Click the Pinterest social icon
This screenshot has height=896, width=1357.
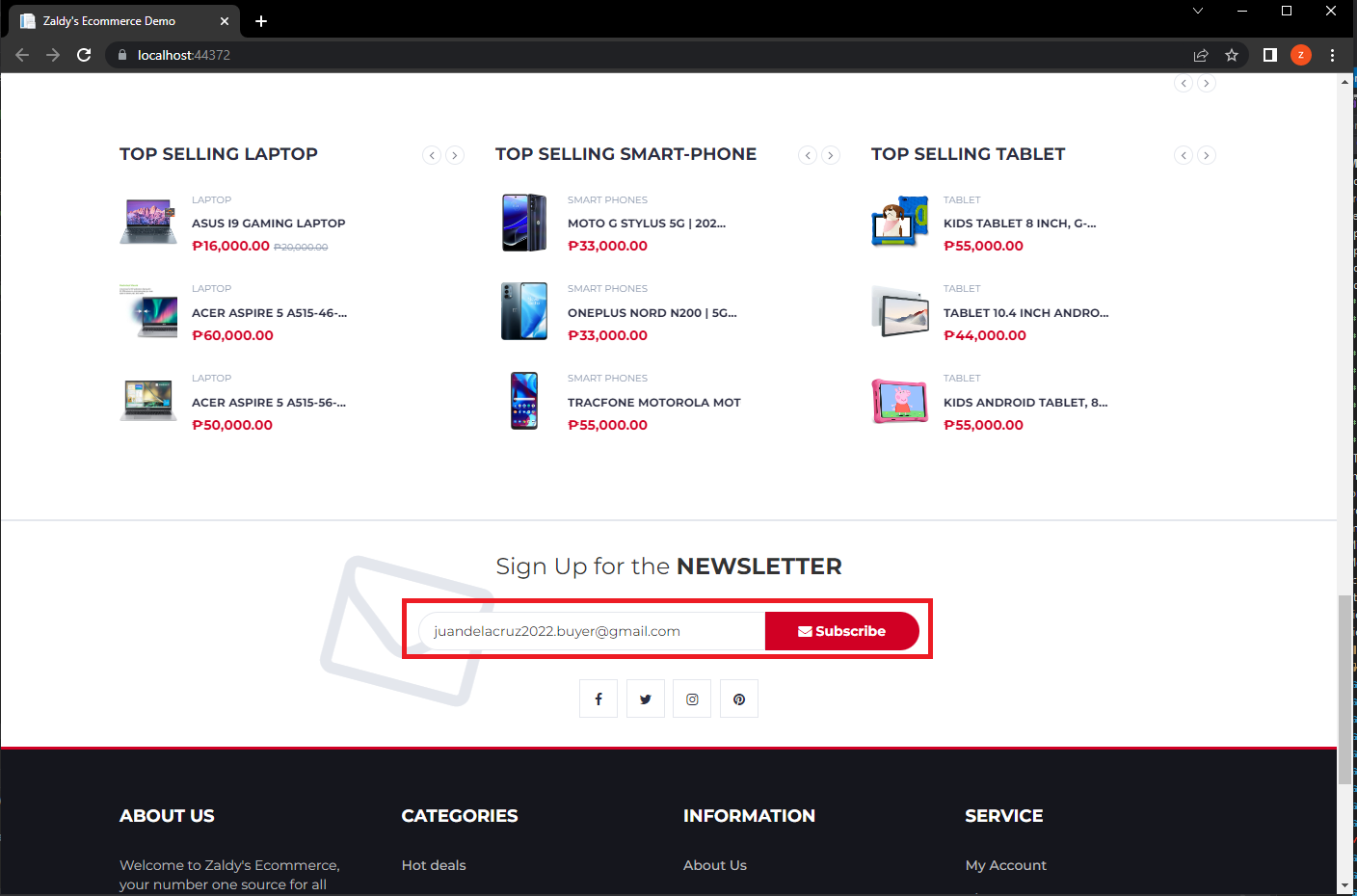[738, 698]
